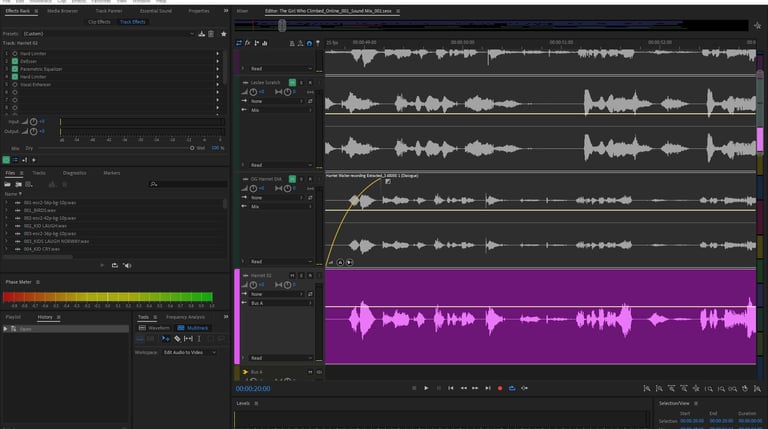768x429 pixels.
Task: Mark the preset as favorite star
Action: pyautogui.click(x=223, y=33)
